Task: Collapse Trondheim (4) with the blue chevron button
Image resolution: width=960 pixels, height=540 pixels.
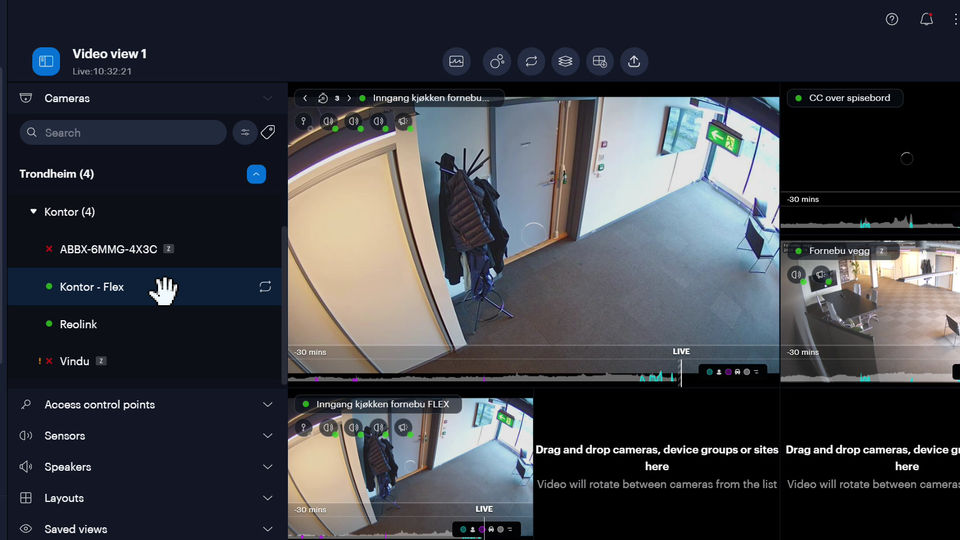Action: (256, 174)
